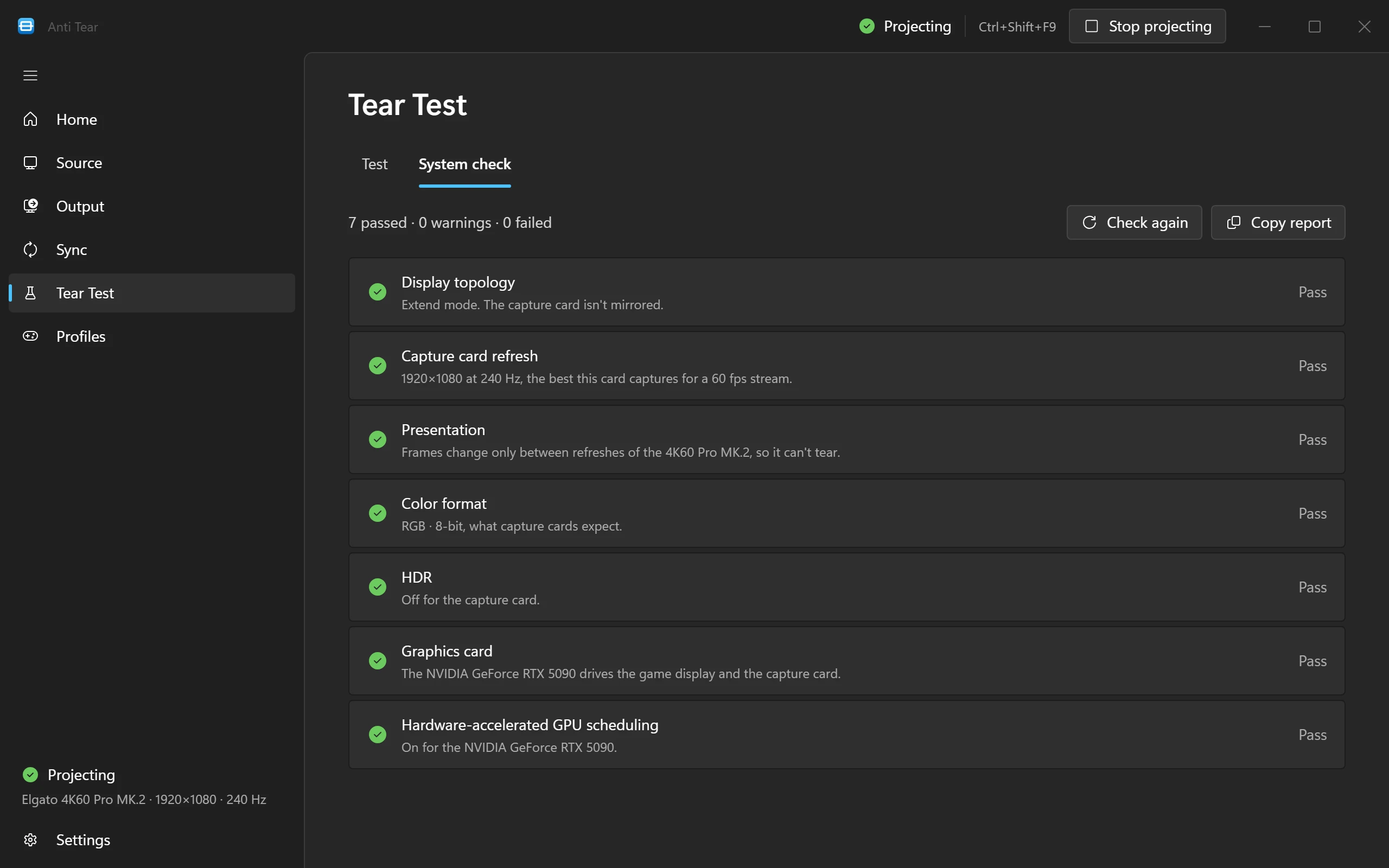Click the Settings gear icon
Viewport: 1389px width, 868px height.
tap(30, 840)
